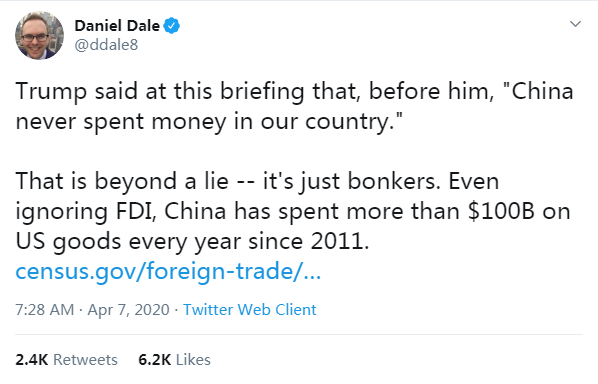This screenshot has height=384, width=598.
Task: Open the tweet options chevron menu
Action: (x=575, y=24)
